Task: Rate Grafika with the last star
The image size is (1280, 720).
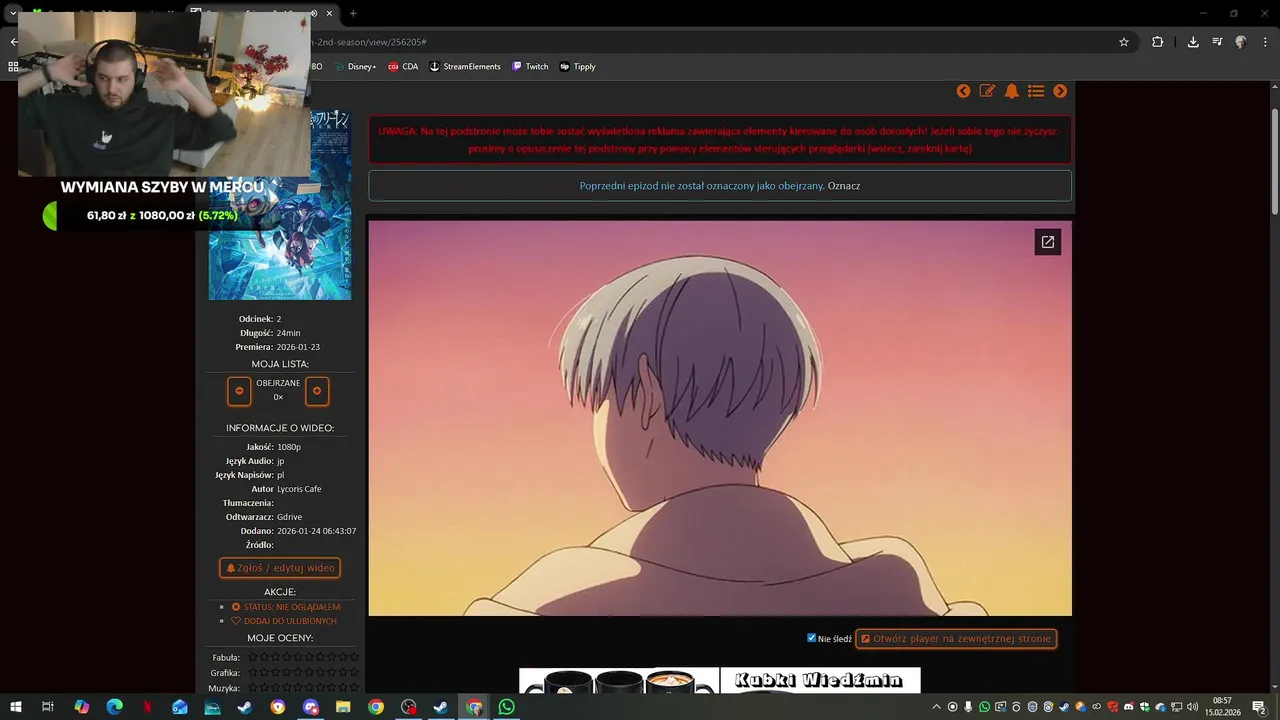Action: (354, 673)
